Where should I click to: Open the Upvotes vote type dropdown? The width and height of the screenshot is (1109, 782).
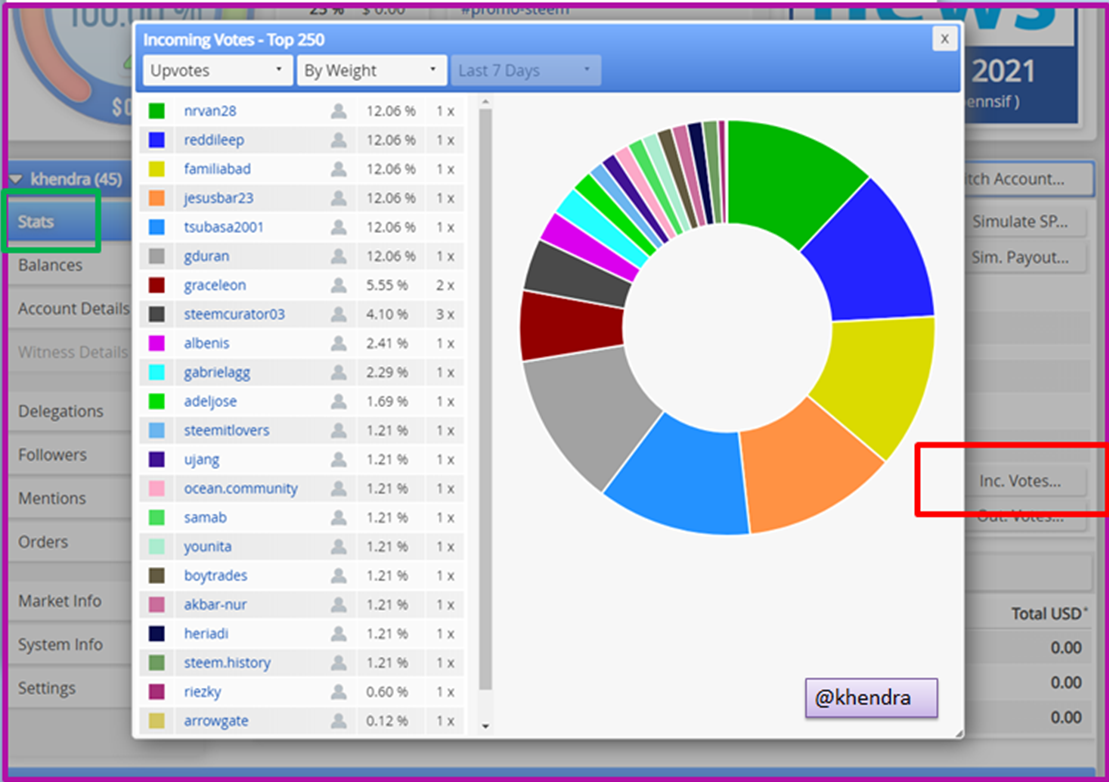(218, 71)
